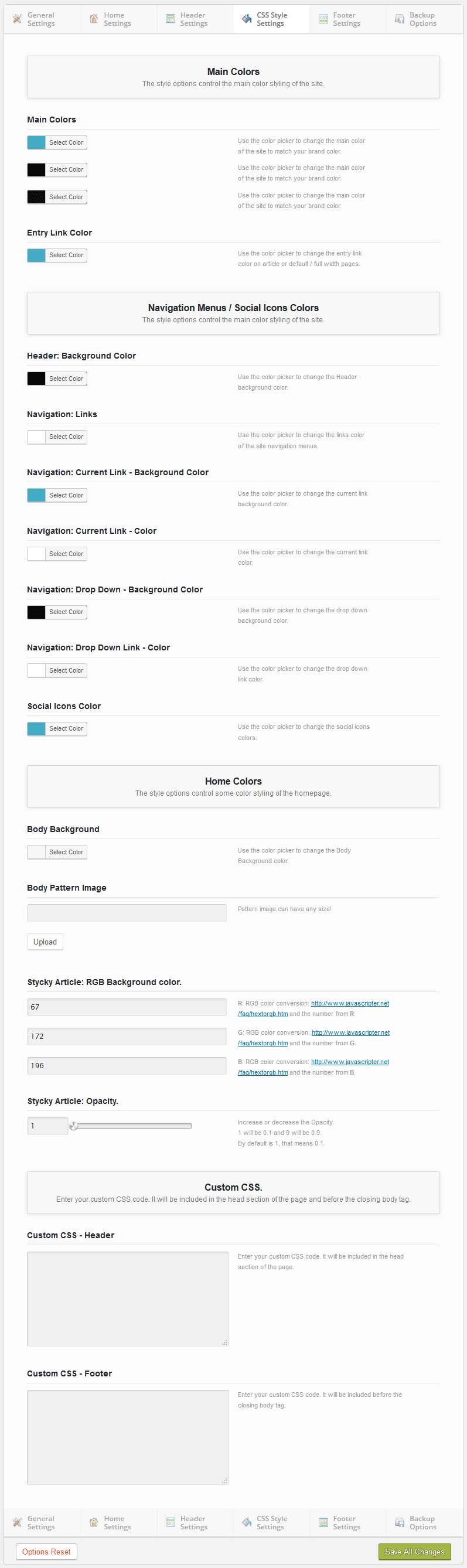Select Color for Entry Link Color
Viewport: 467px width, 1568px height.
point(66,255)
